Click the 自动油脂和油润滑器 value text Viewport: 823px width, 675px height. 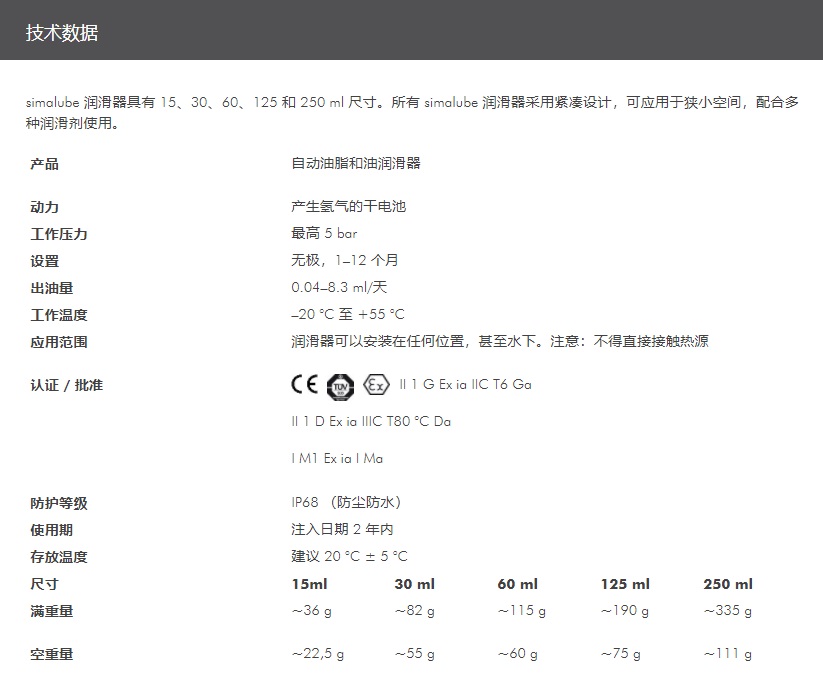coord(356,163)
